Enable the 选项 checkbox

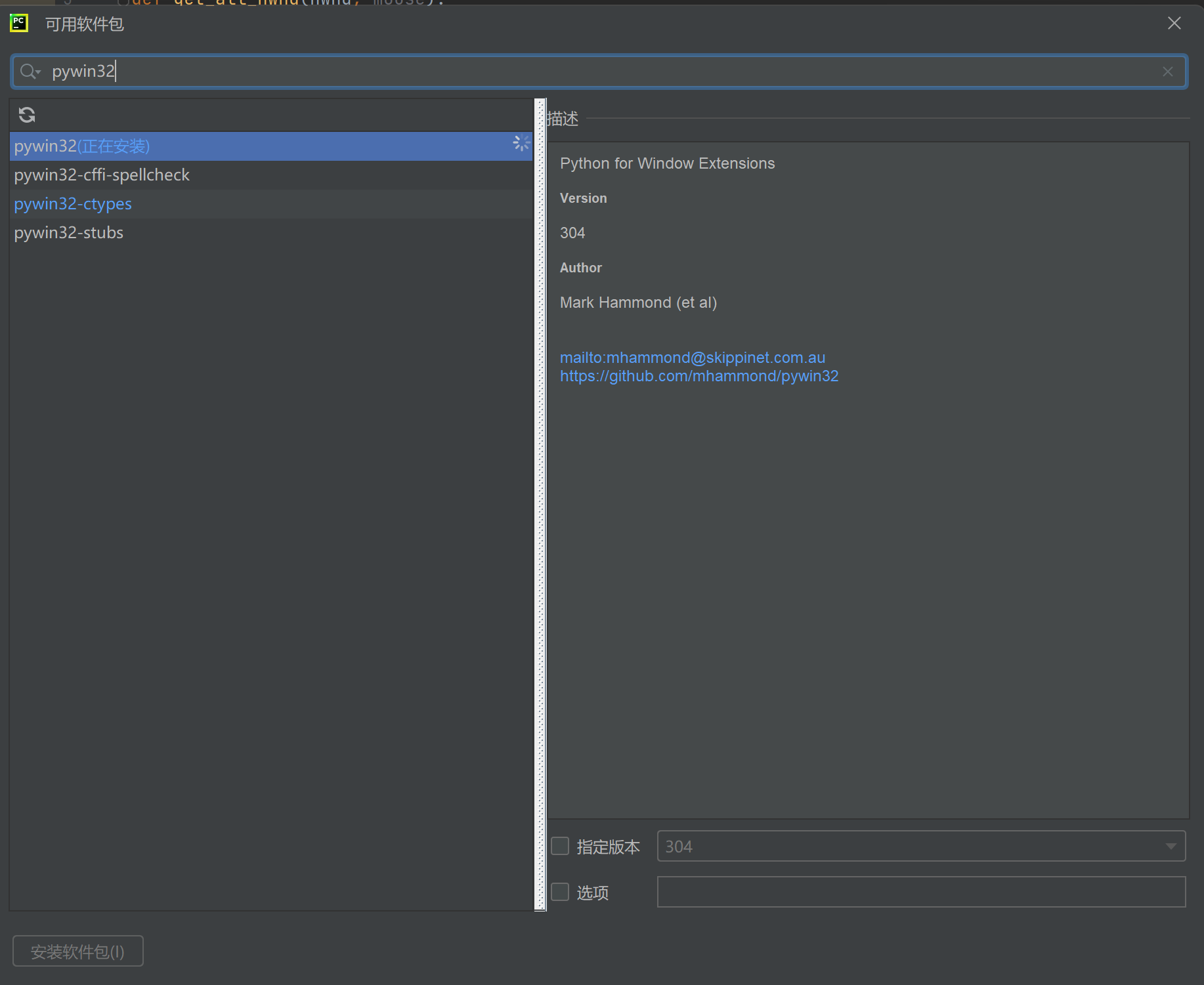pos(560,892)
